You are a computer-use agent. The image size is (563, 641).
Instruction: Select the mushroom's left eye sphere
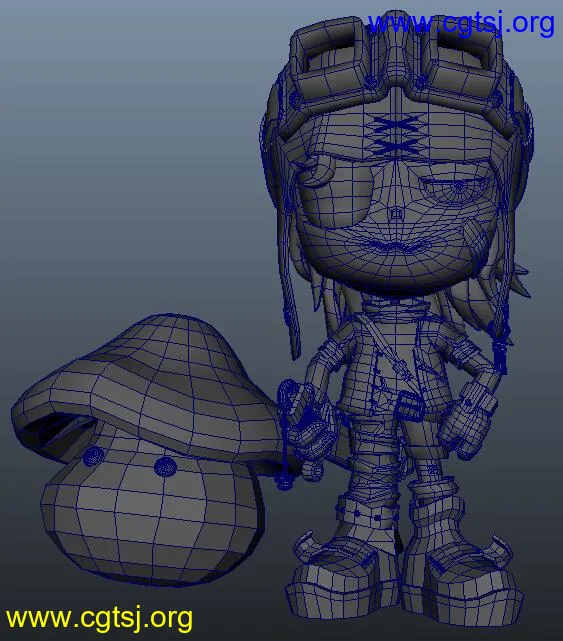click(x=94, y=456)
